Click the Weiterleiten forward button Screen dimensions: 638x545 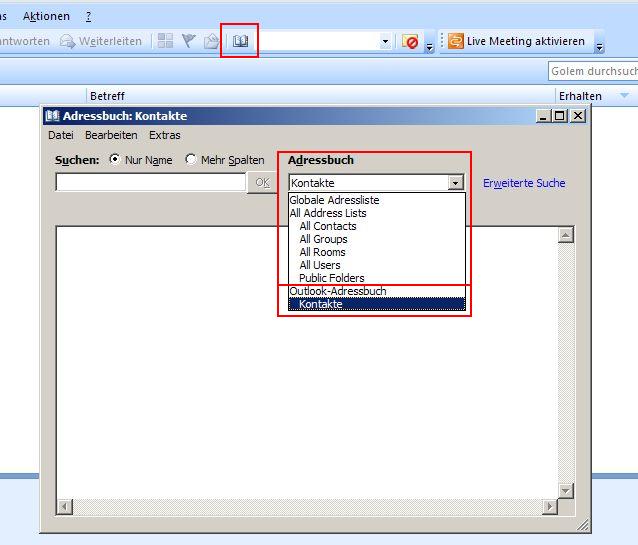(x=101, y=41)
